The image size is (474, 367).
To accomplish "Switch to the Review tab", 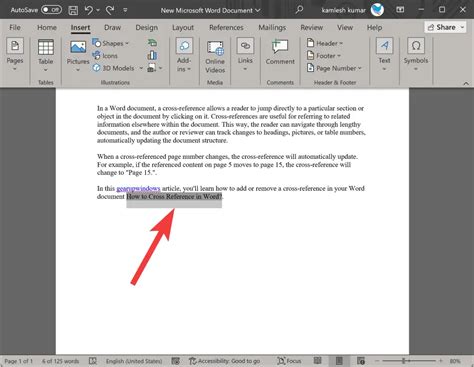I will click(312, 27).
